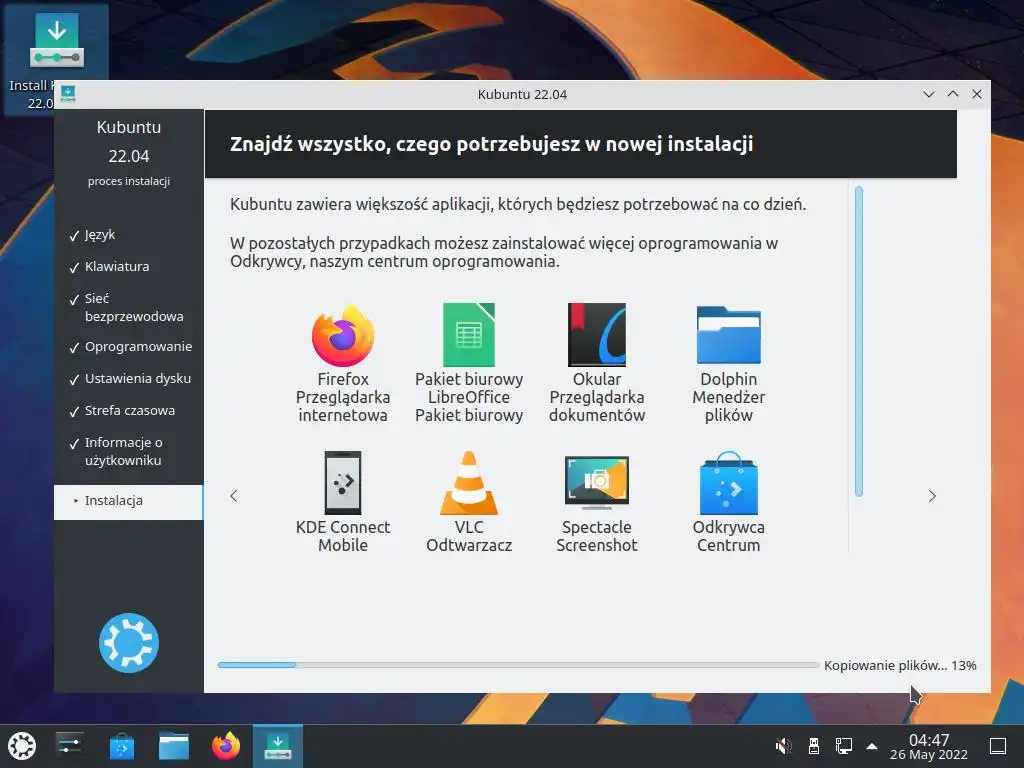Viewport: 1024px width, 768px height.
Task: Expand hidden system tray icons arrow
Action: pyautogui.click(x=872, y=746)
